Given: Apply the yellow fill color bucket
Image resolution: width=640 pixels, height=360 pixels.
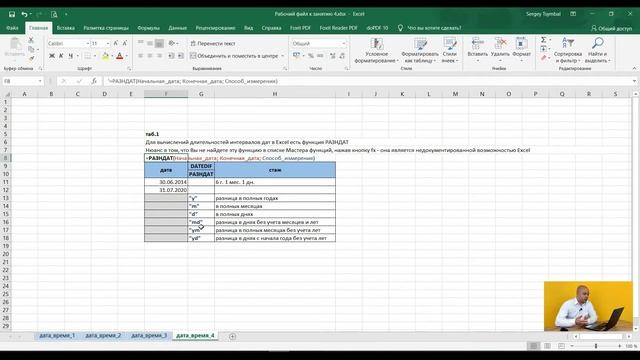Looking at the screenshot, I should [105, 56].
